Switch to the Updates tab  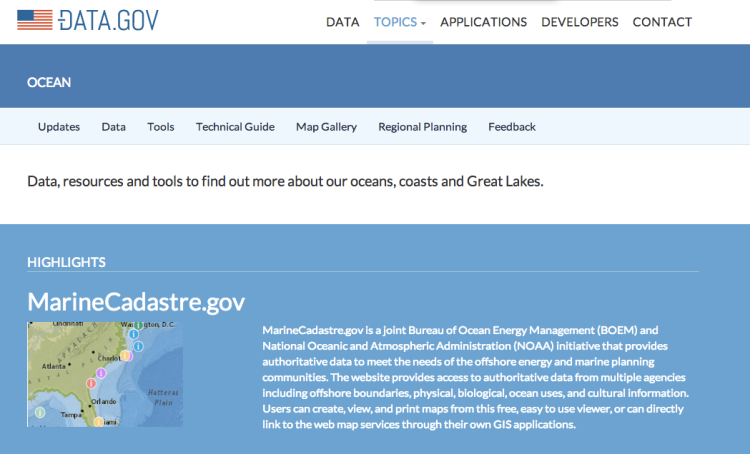[x=59, y=127]
